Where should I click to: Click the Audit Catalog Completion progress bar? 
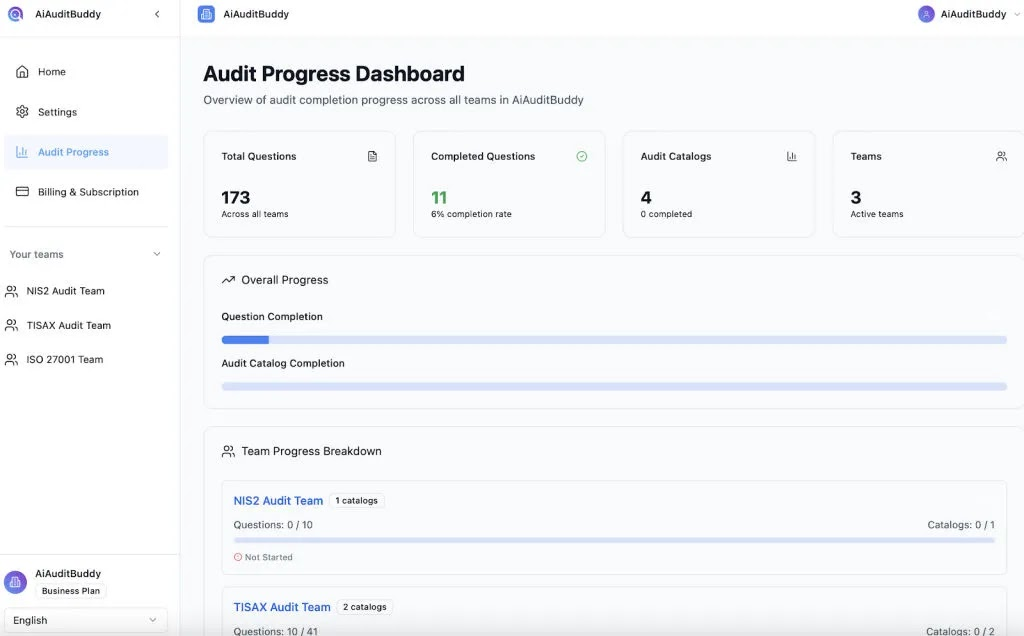tap(614, 387)
